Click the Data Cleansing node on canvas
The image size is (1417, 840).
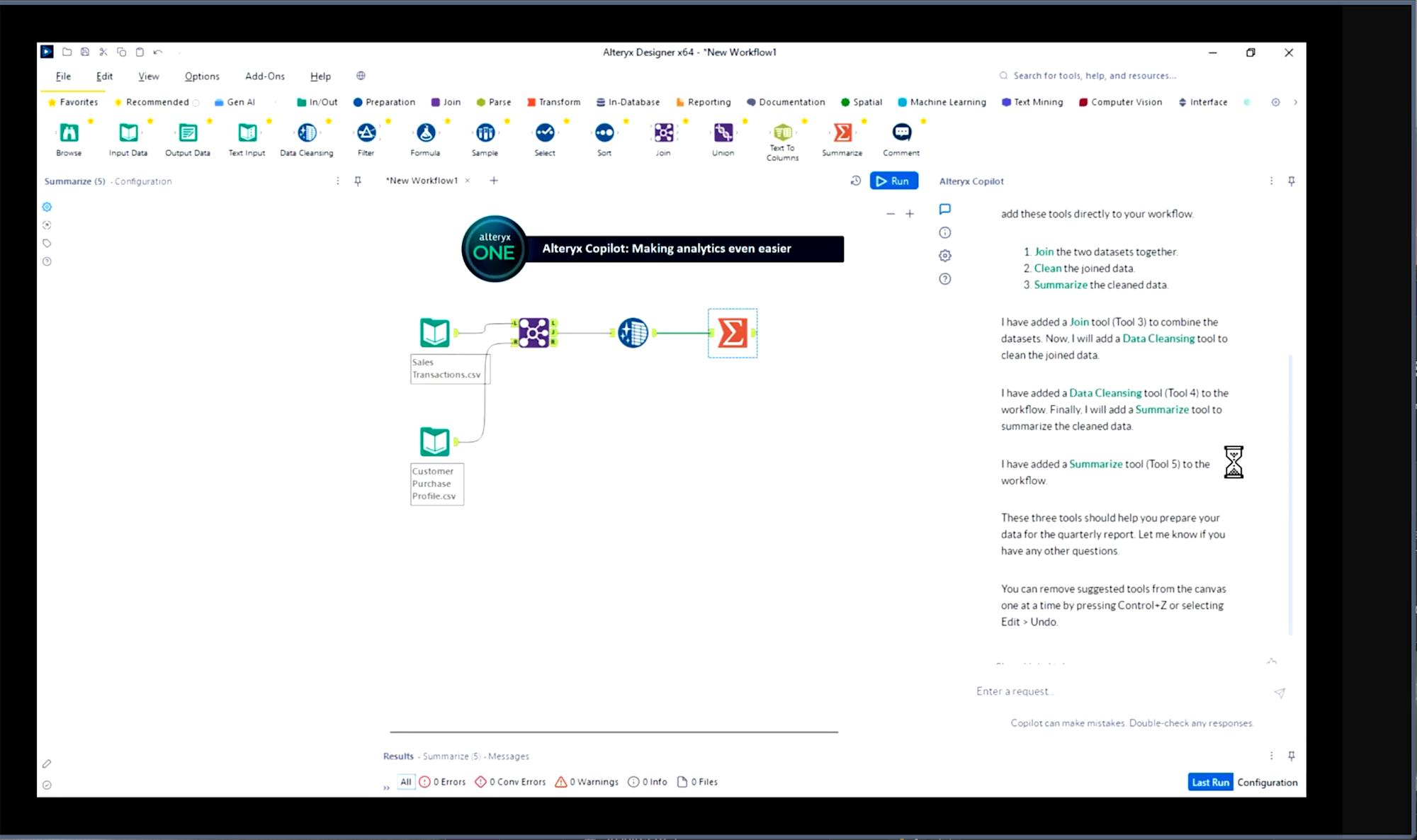pyautogui.click(x=633, y=332)
